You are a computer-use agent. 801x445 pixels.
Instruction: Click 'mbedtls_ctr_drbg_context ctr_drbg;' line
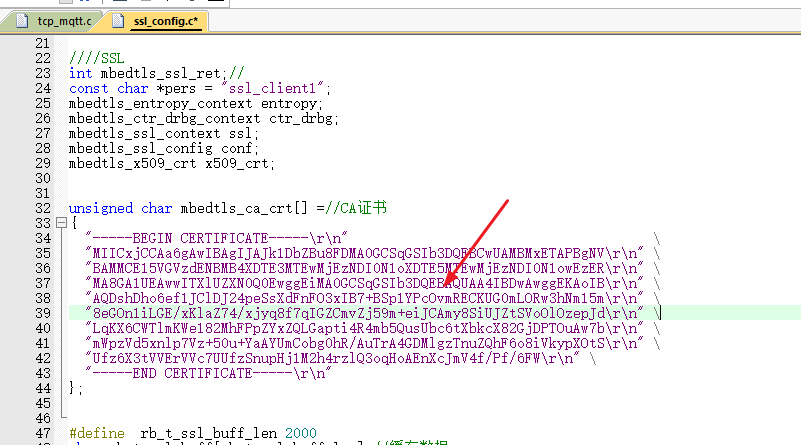point(203,119)
